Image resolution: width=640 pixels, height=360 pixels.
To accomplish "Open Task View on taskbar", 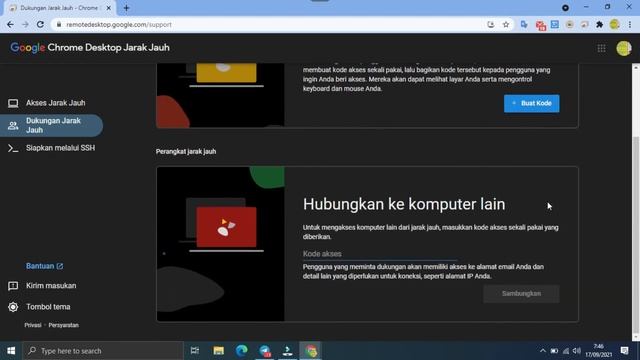I will point(195,351).
